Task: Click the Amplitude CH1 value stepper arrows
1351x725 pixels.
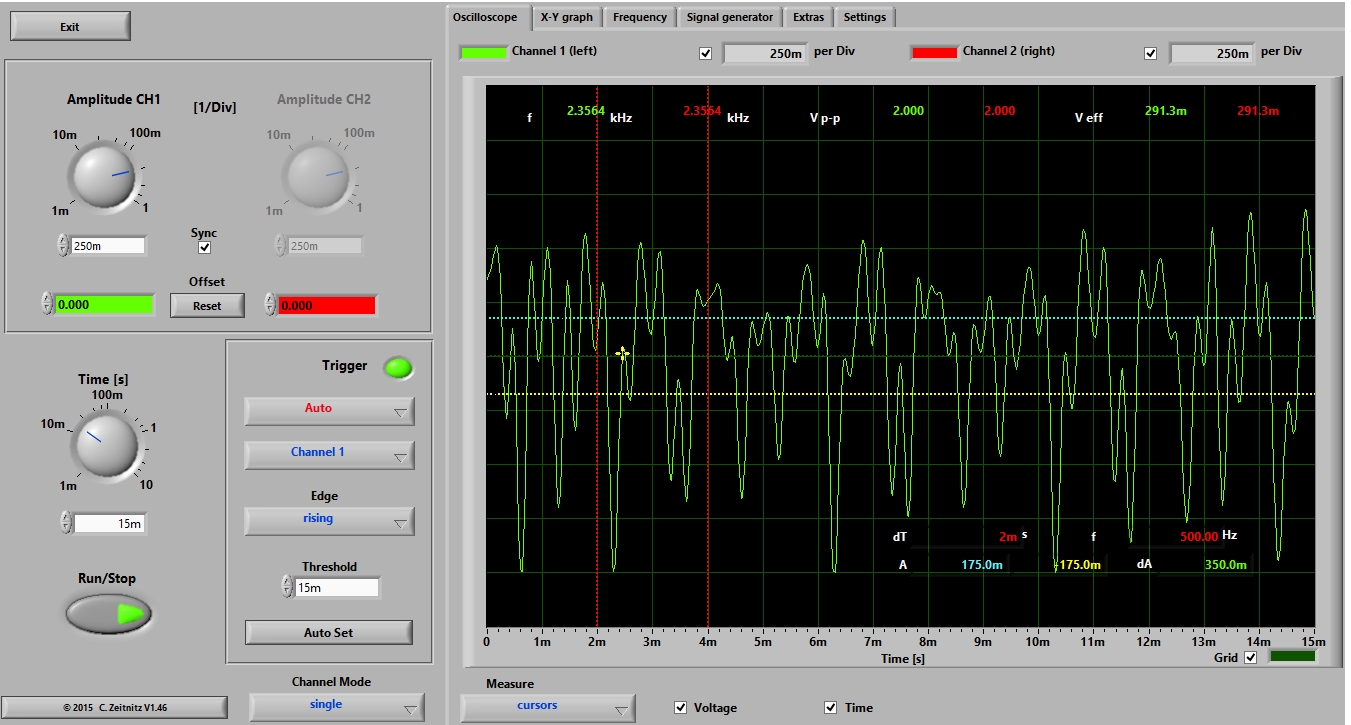Action: point(63,245)
